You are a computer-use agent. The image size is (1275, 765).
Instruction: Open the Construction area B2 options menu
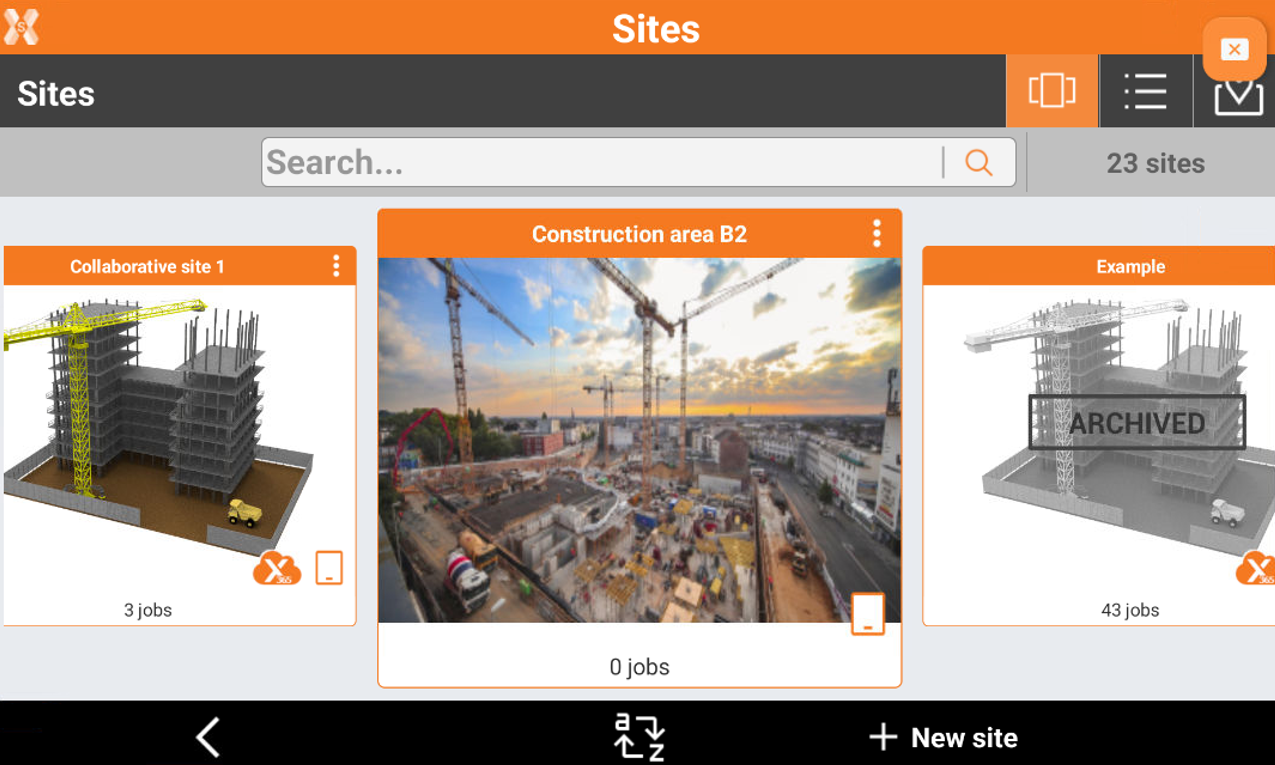pyautogui.click(x=876, y=234)
